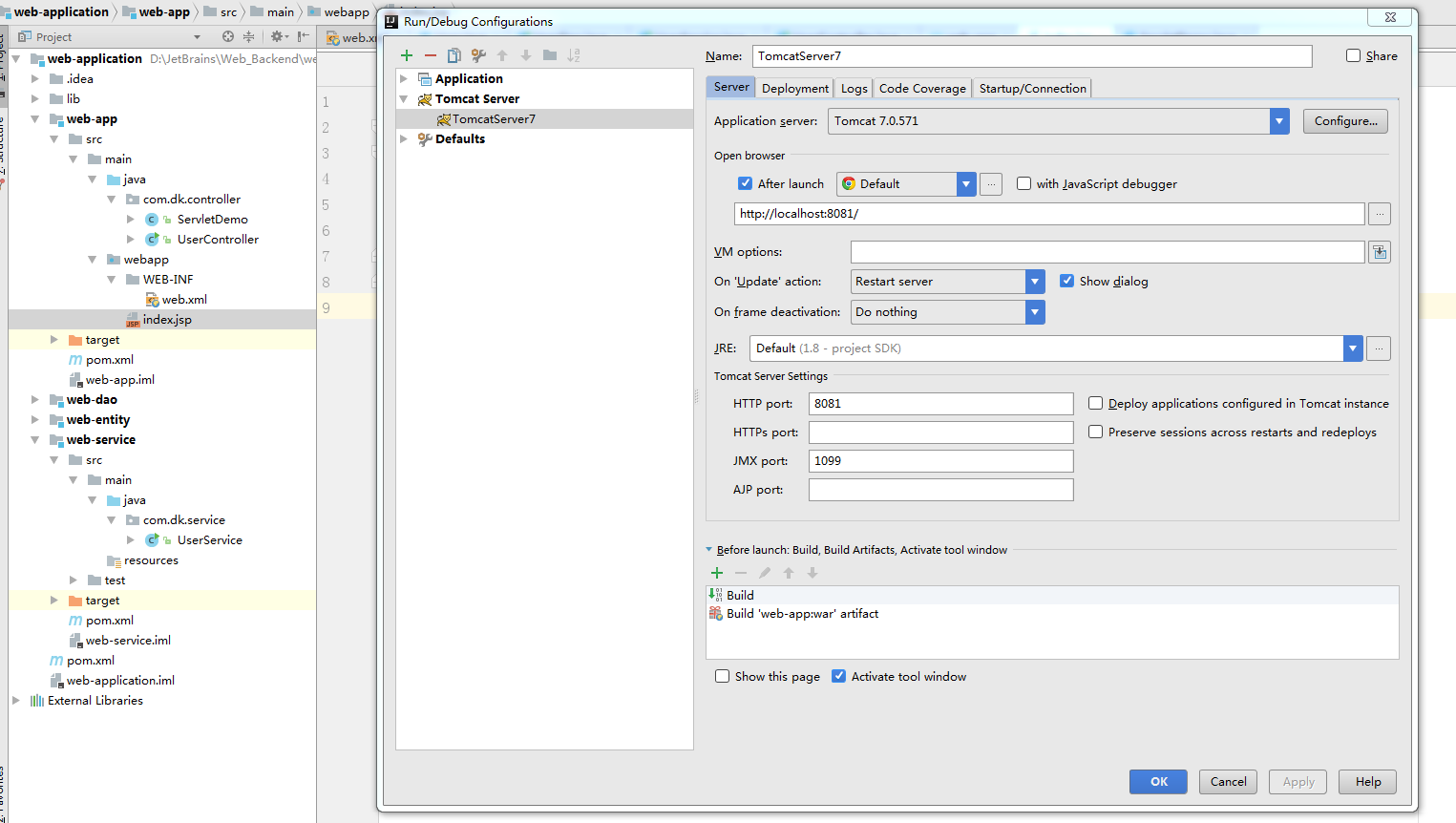Enable with JavaScript debugger checkbox
The width and height of the screenshot is (1456, 823).
1023,183
